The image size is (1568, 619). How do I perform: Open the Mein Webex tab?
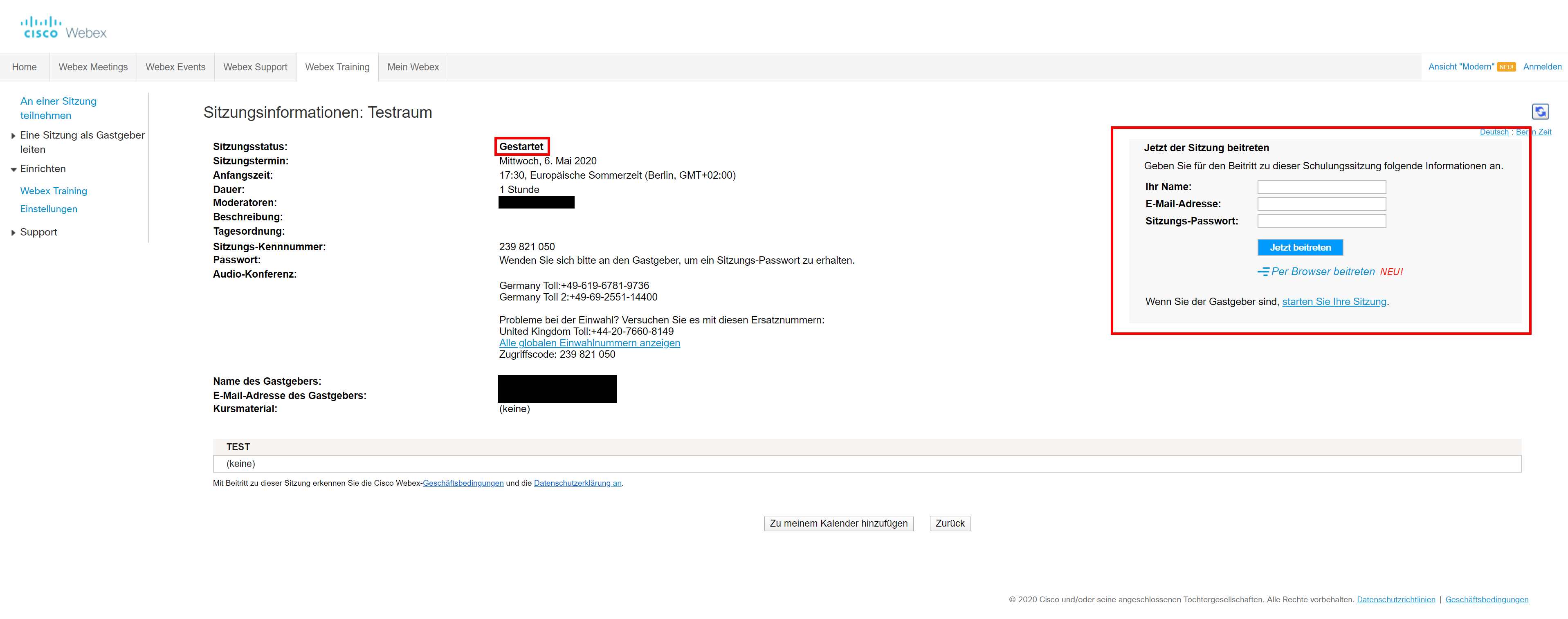coord(413,67)
